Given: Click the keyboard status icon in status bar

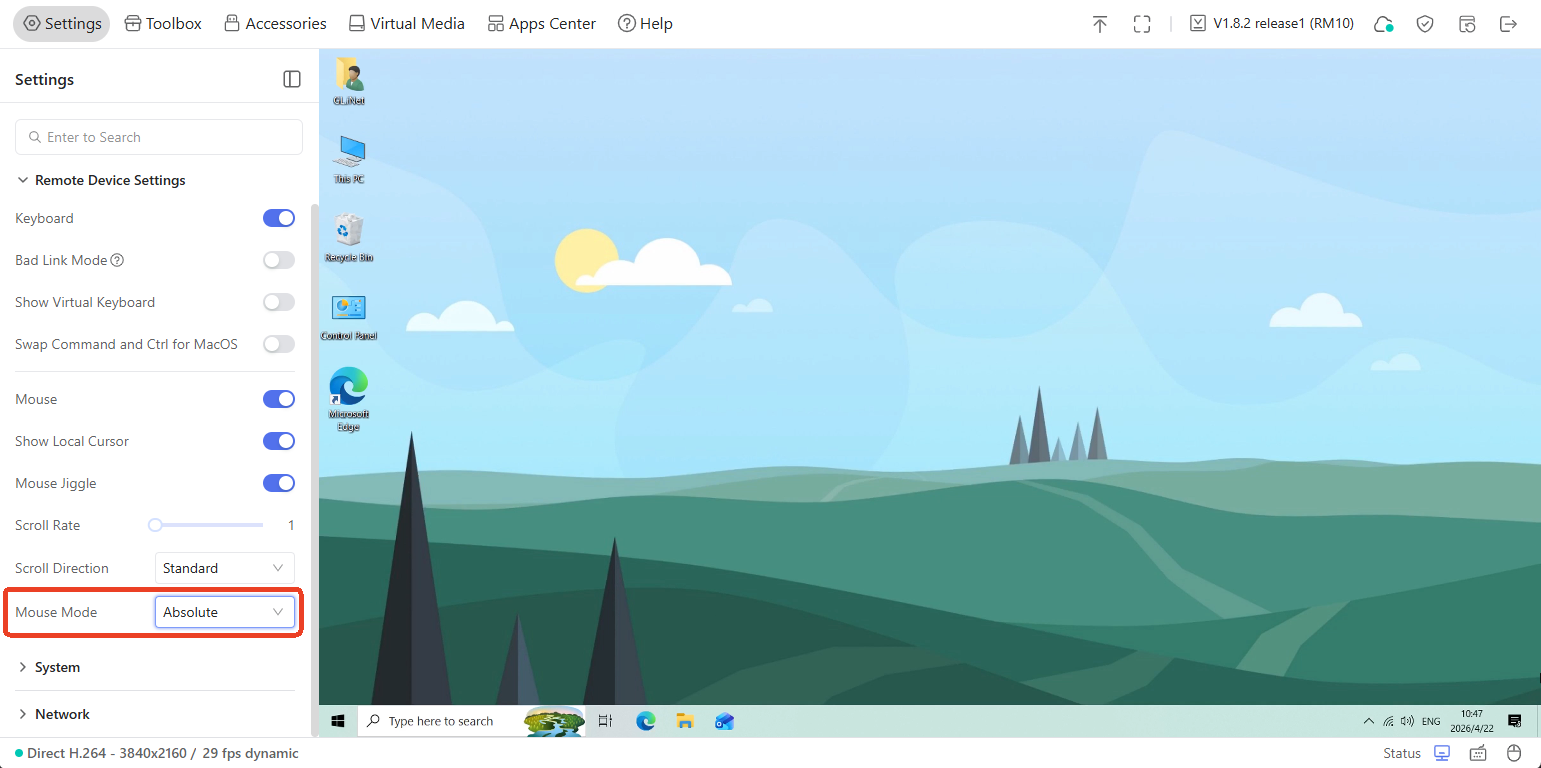Looking at the screenshot, I should [1478, 753].
